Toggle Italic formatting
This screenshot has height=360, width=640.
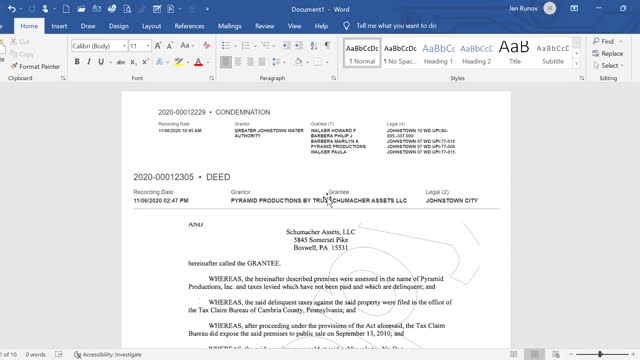(x=89, y=62)
